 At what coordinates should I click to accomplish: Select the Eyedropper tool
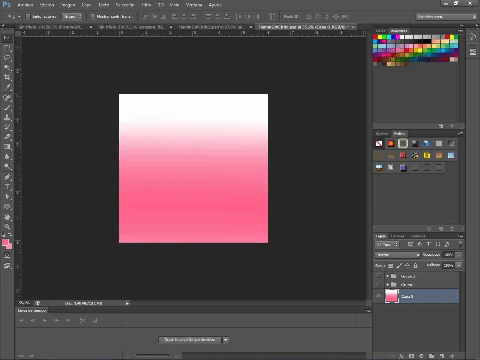(7, 87)
